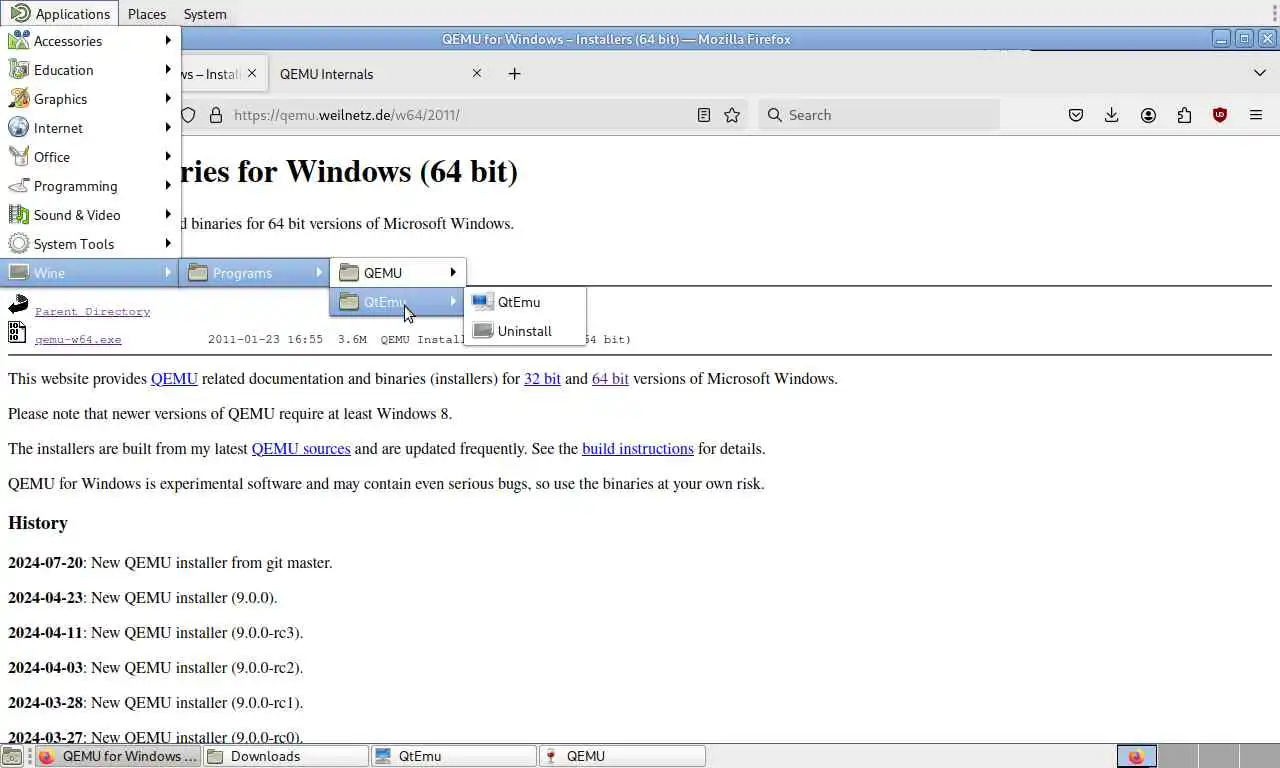Click the QEMU folder icon
This screenshot has width=1280, height=768.
click(349, 273)
